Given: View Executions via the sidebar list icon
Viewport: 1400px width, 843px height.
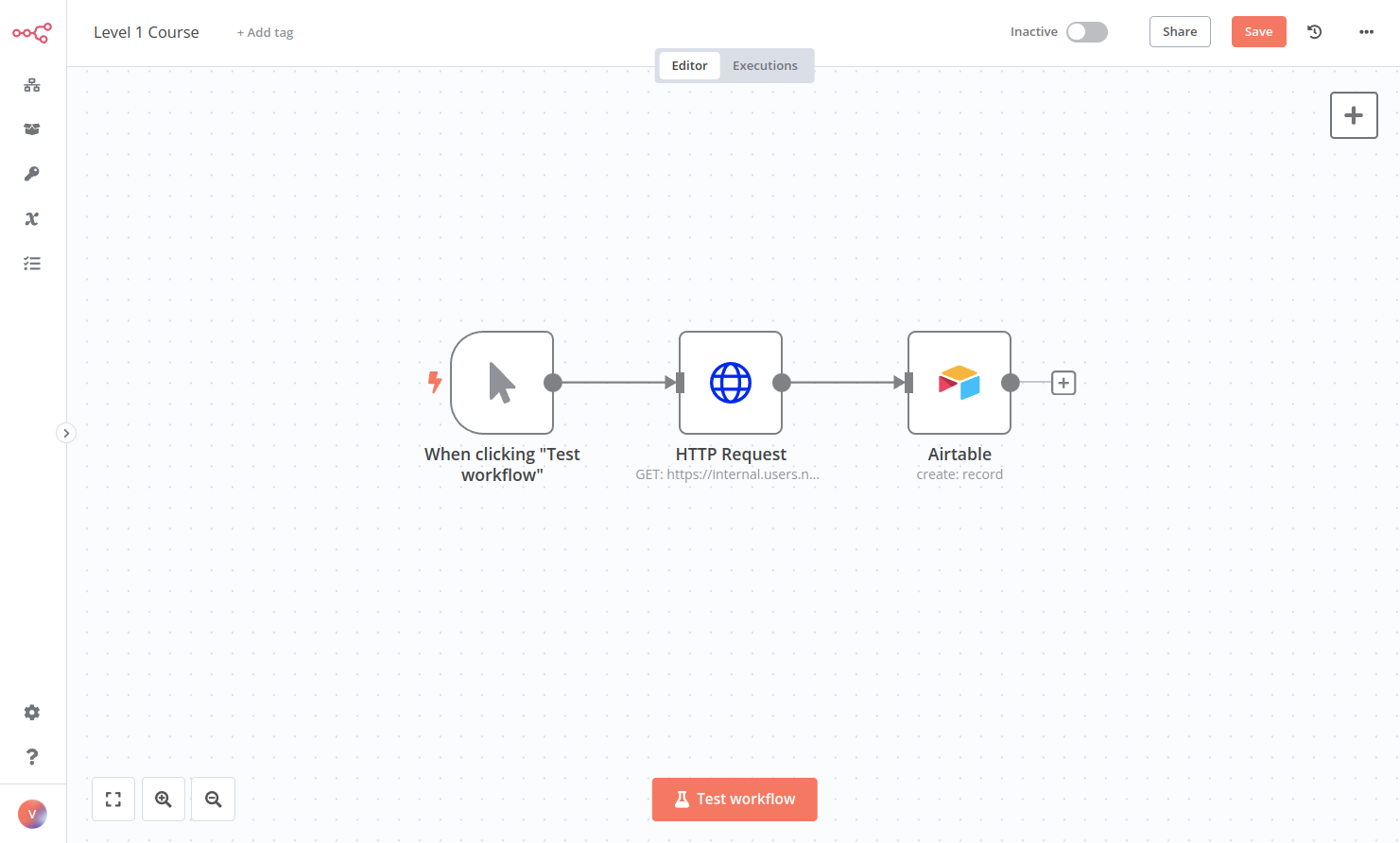Looking at the screenshot, I should [32, 263].
